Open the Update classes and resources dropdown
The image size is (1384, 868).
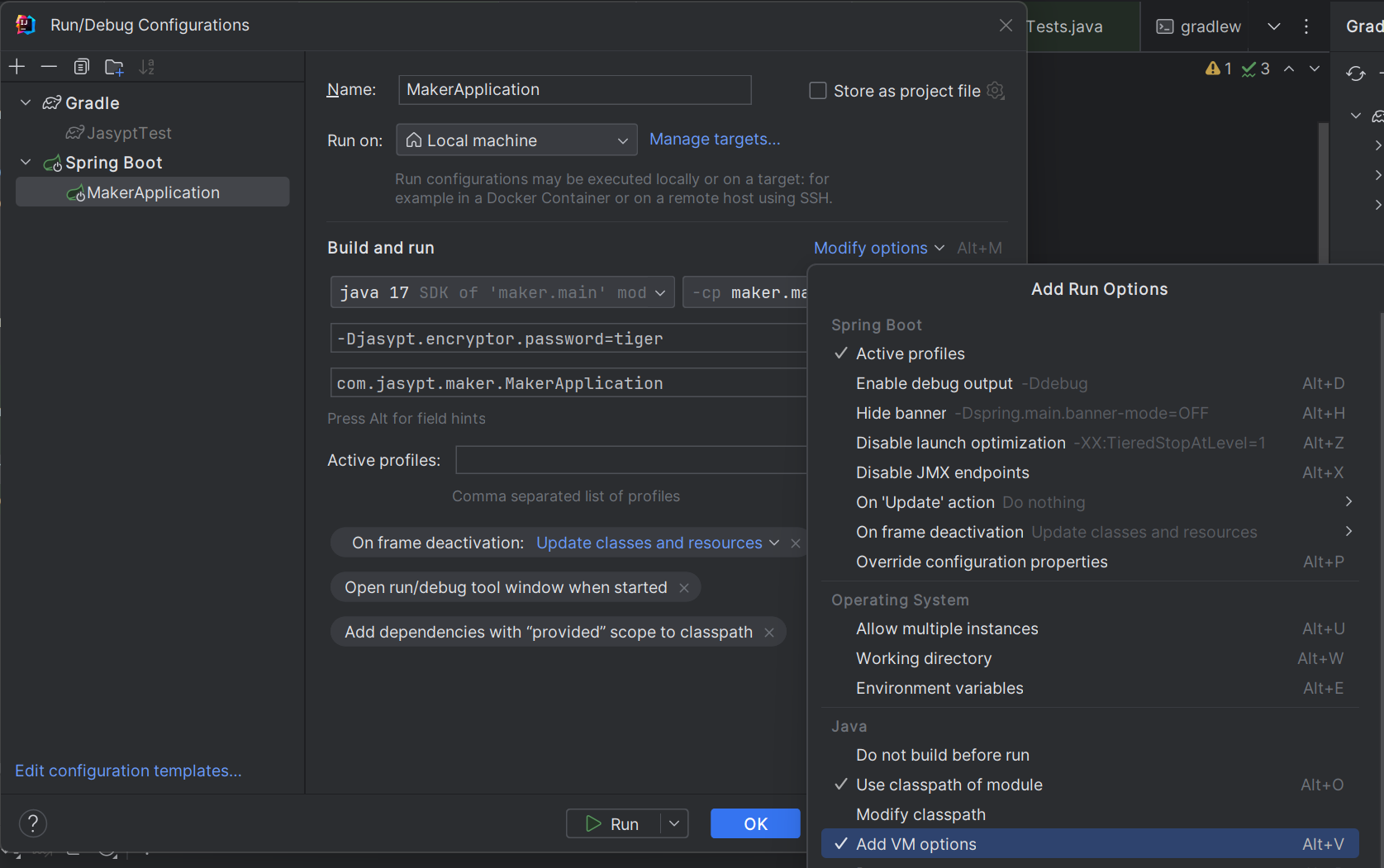[x=658, y=543]
